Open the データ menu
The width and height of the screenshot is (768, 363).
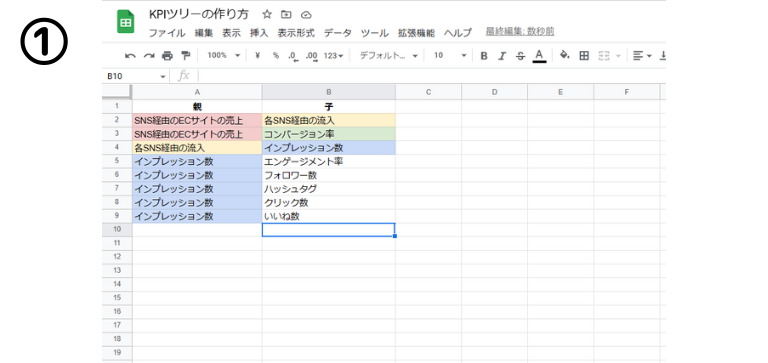pos(337,33)
